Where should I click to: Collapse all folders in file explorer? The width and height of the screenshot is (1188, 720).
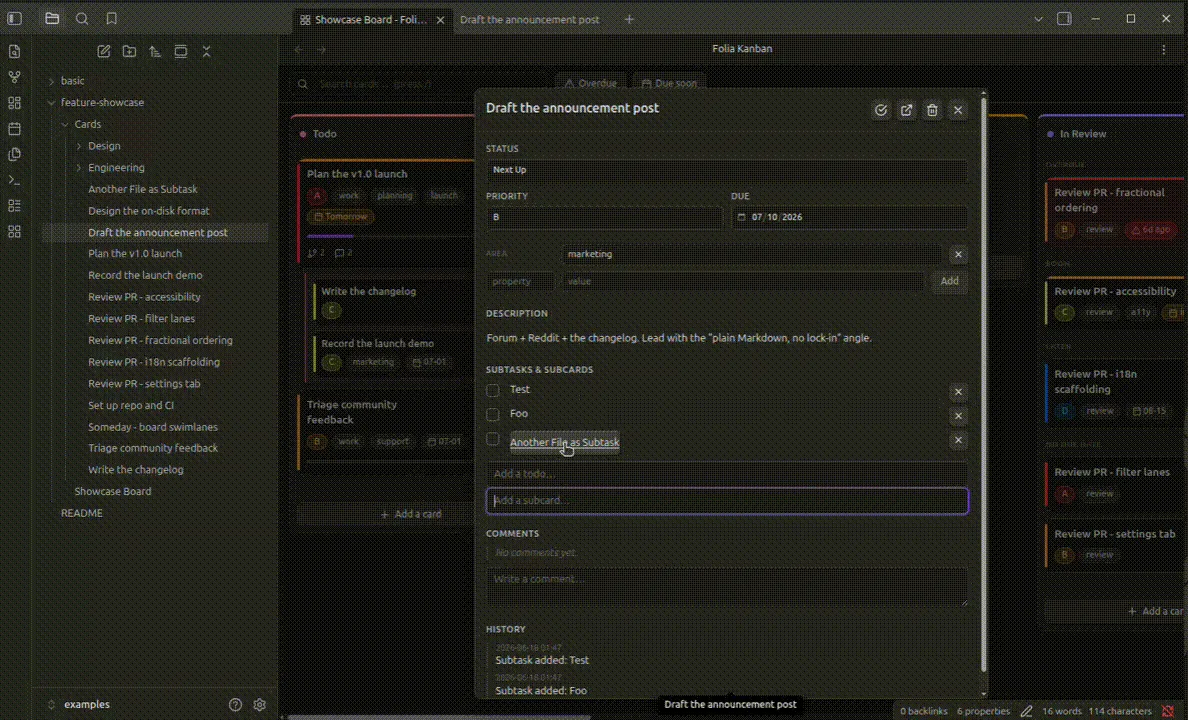click(206, 52)
